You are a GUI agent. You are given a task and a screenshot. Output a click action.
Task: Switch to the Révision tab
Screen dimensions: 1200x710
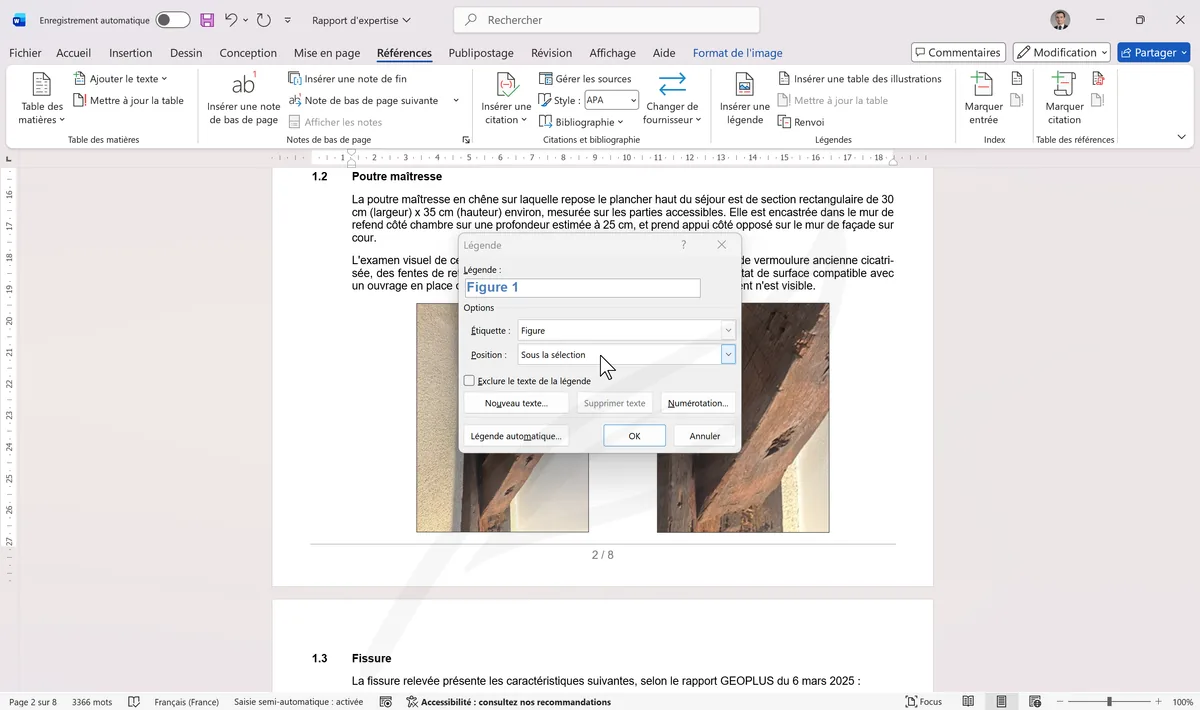[551, 53]
